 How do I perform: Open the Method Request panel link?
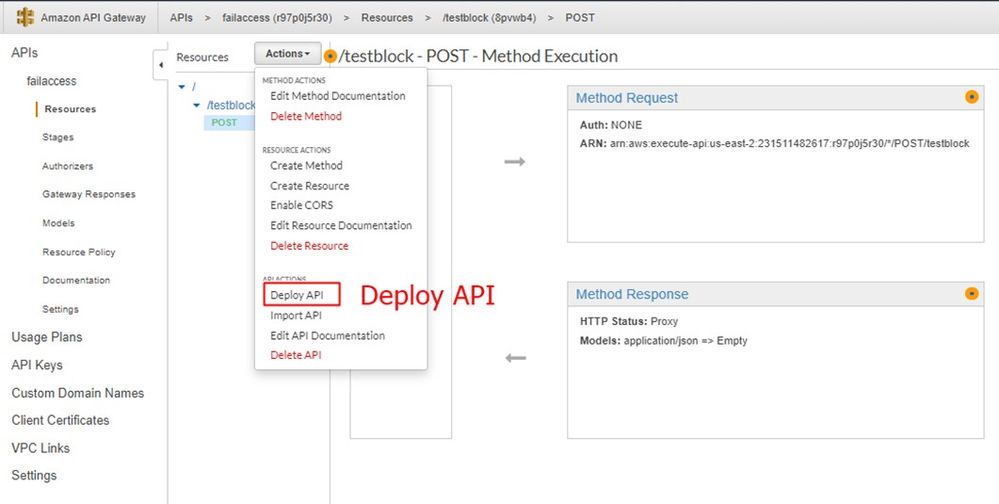[627, 98]
